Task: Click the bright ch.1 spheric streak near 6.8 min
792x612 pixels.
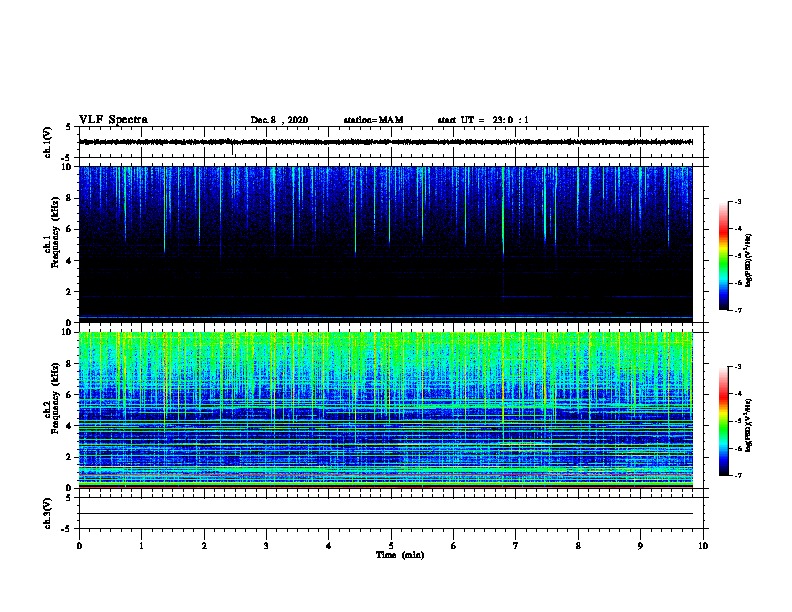Action: pos(503,212)
